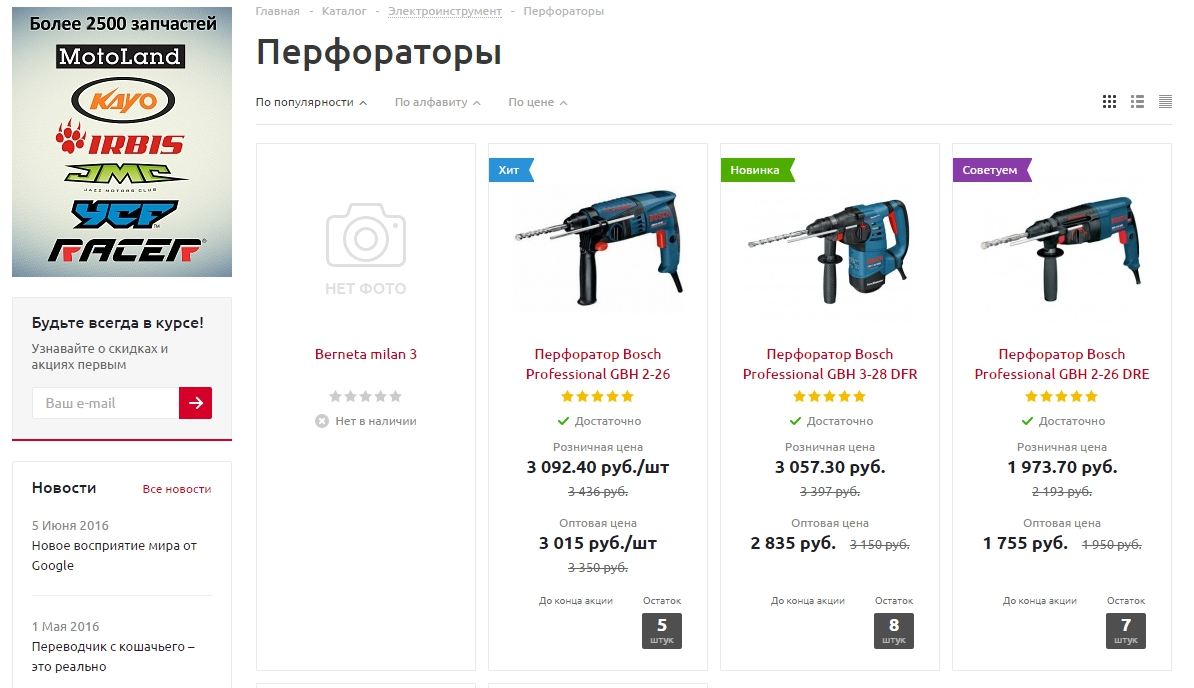The image size is (1194, 688).
Task: Click star rating of Berneta milan 3
Action: tap(366, 396)
